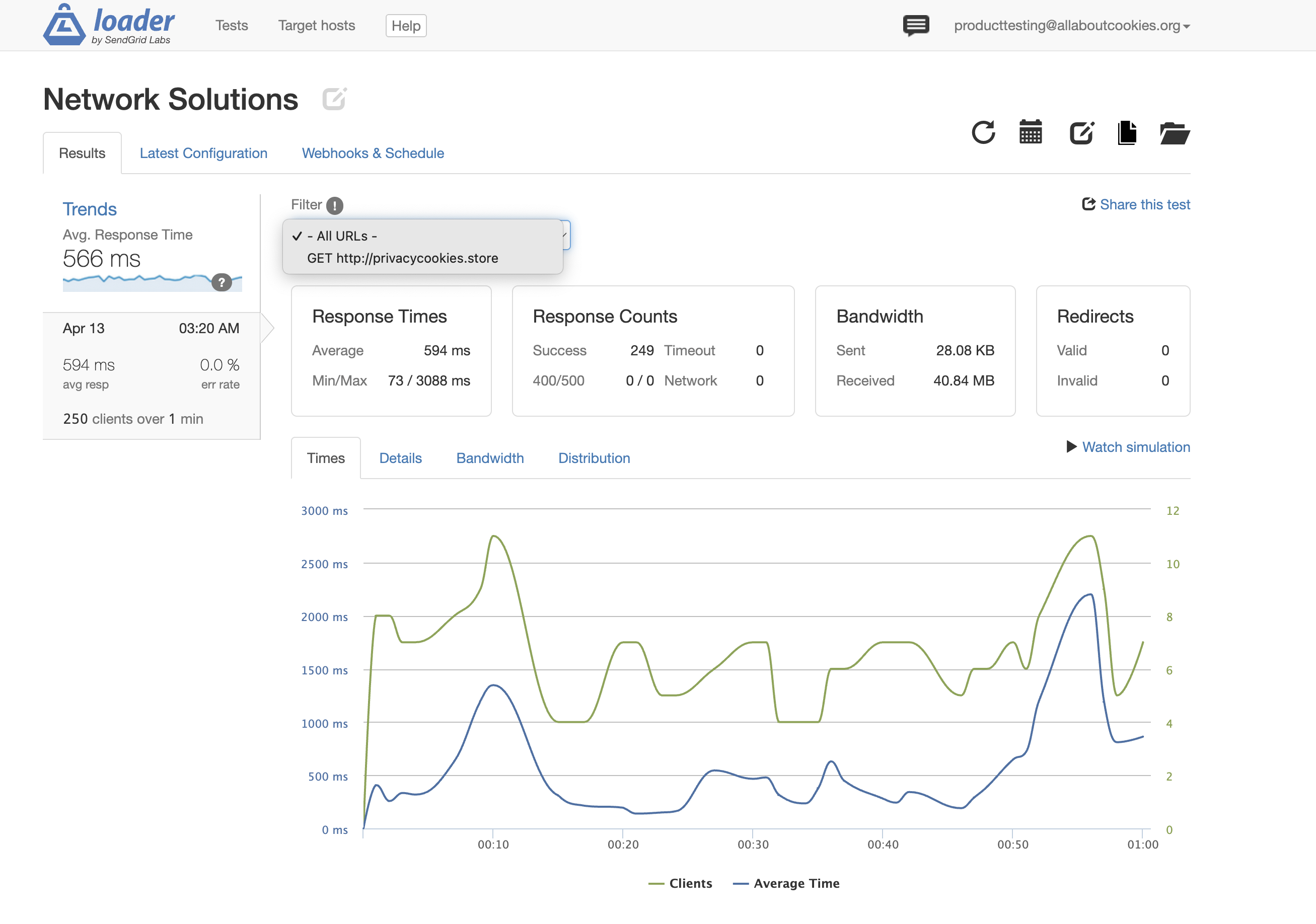Click the question mark on trend sparkline
Image resolution: width=1316 pixels, height=924 pixels.
coord(222,282)
